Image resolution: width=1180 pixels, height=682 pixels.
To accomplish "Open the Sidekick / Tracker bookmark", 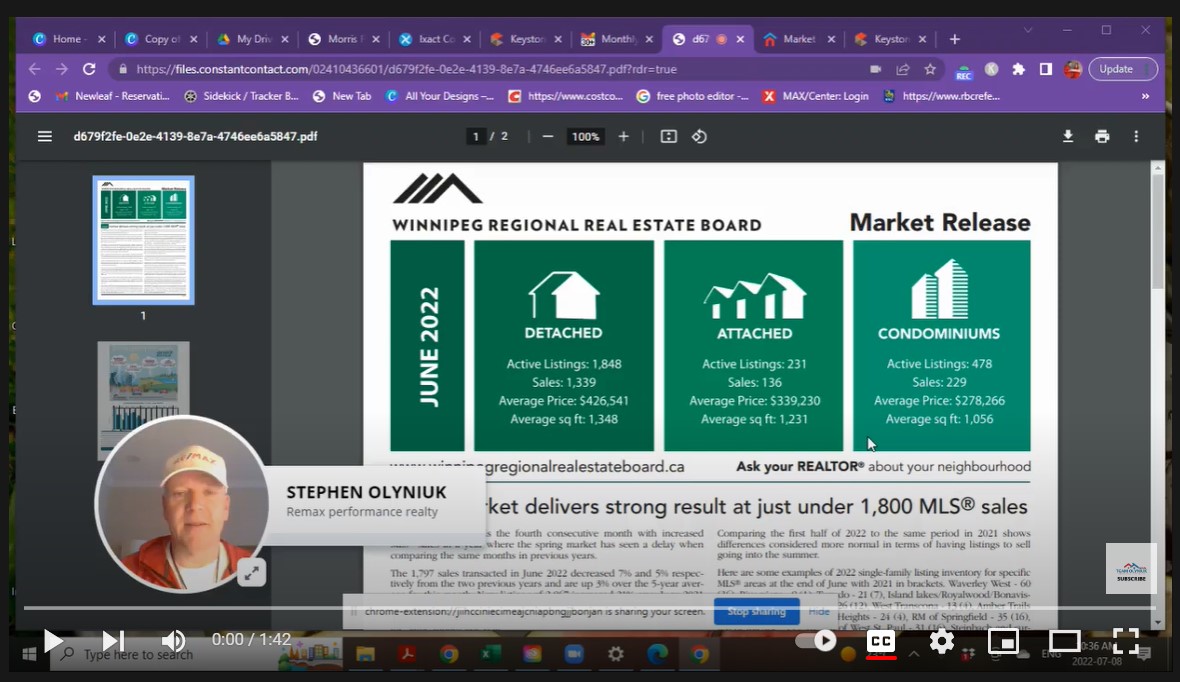I will pyautogui.click(x=242, y=96).
